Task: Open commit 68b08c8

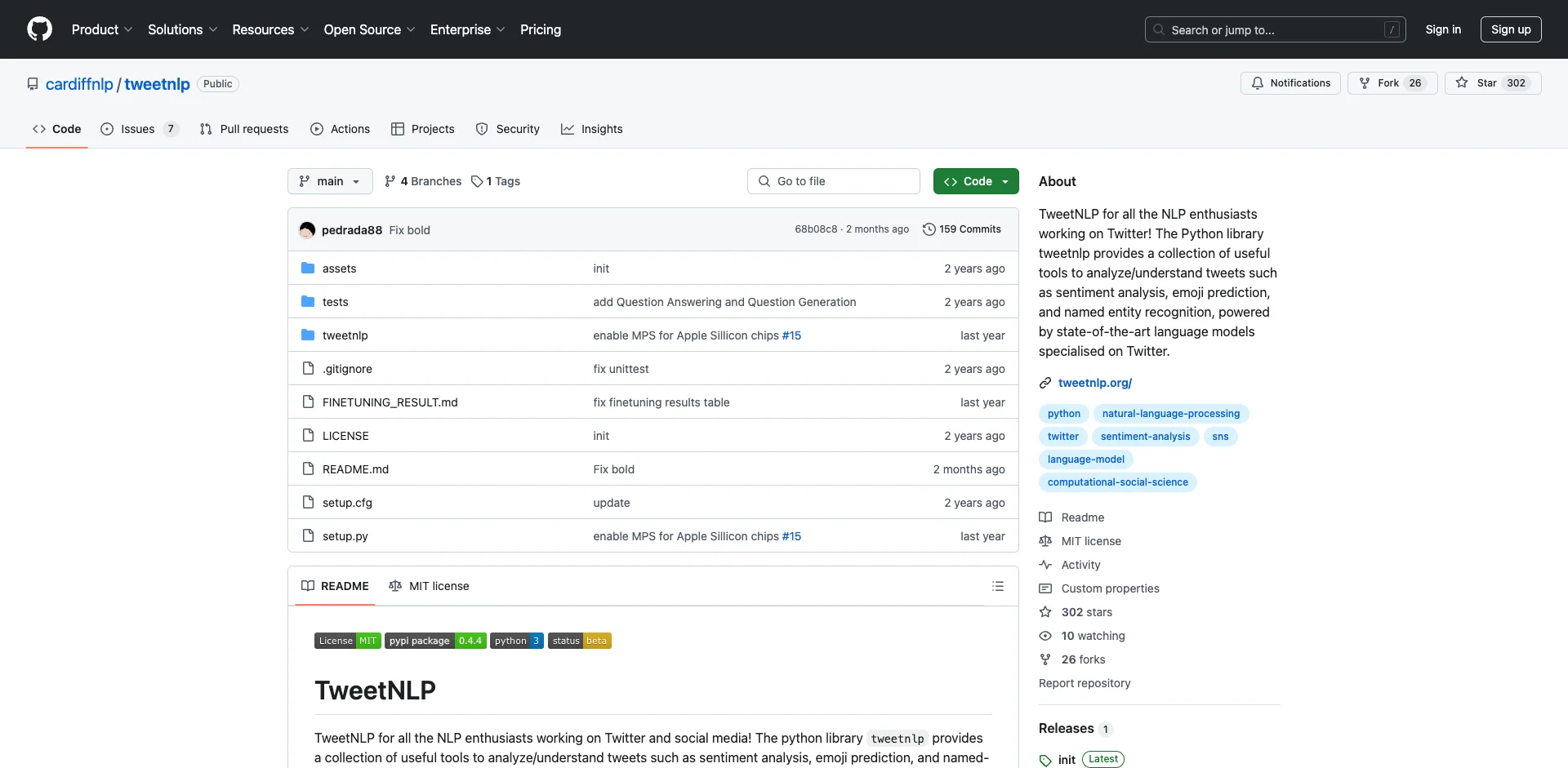Action: [x=816, y=229]
